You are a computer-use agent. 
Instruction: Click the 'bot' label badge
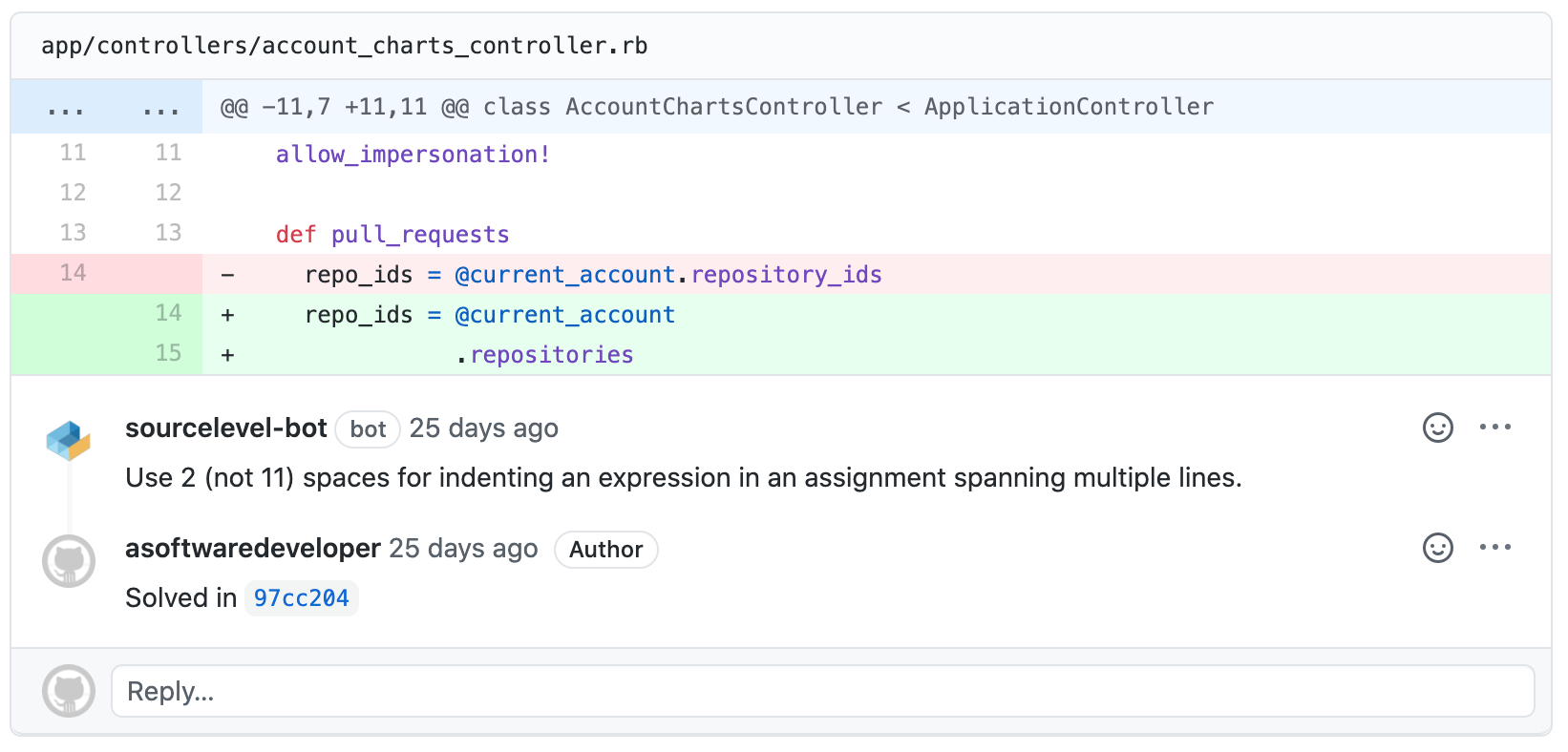368,429
